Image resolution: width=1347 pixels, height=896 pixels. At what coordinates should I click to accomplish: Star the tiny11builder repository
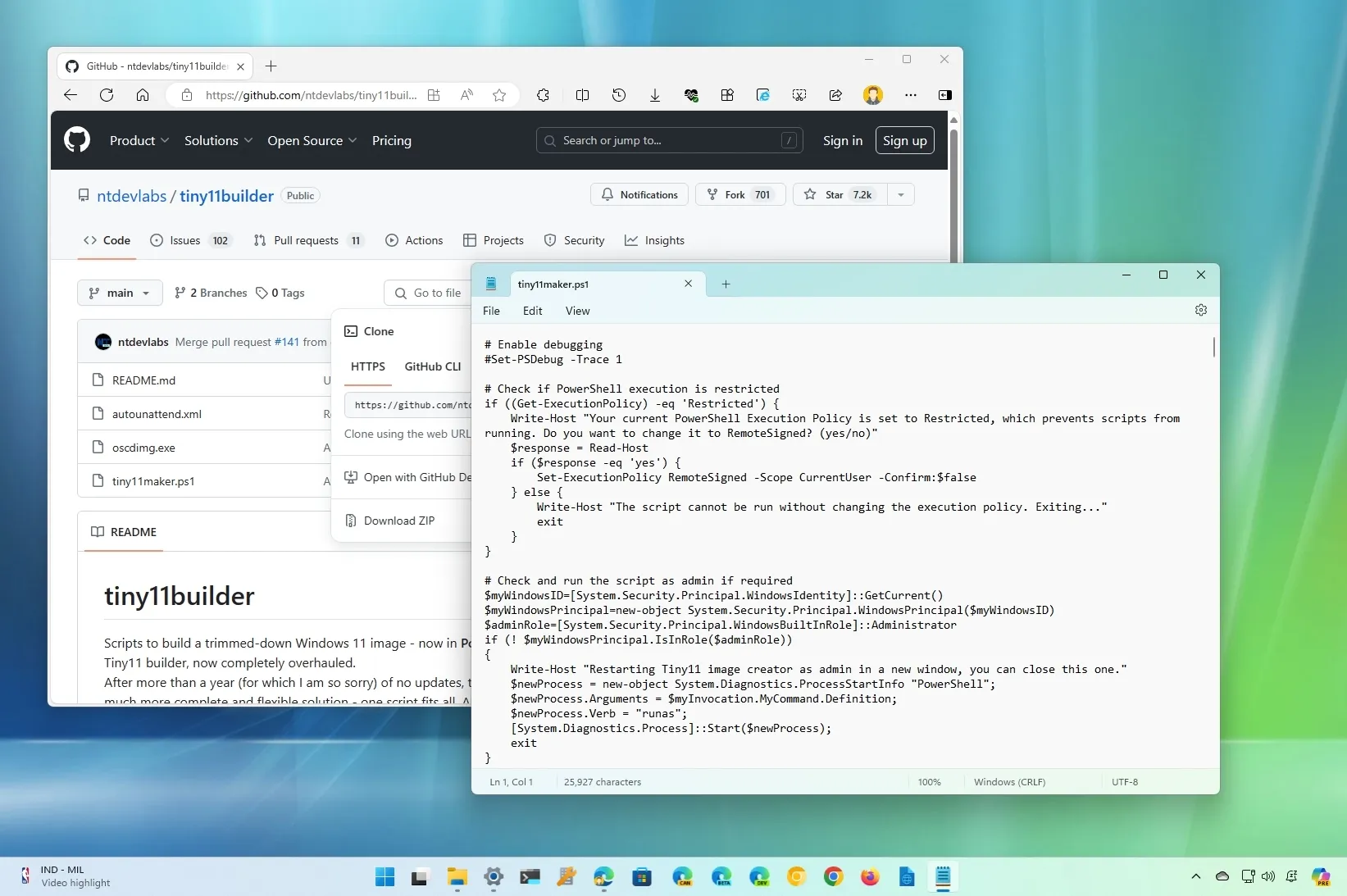point(840,194)
